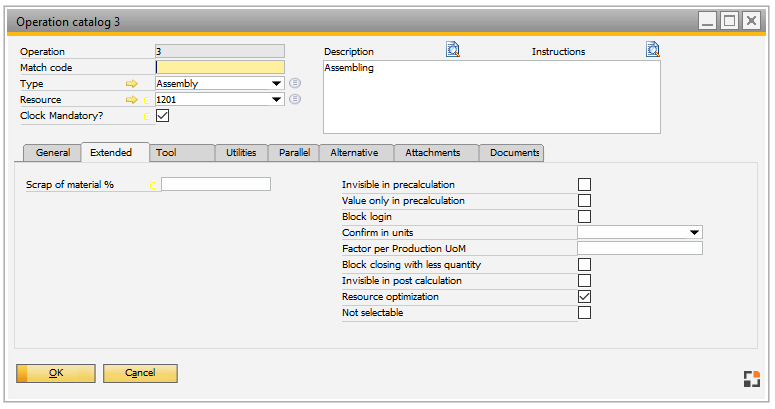The width and height of the screenshot is (775, 409).
Task: Click the Instructions text editor icon
Action: [x=653, y=49]
